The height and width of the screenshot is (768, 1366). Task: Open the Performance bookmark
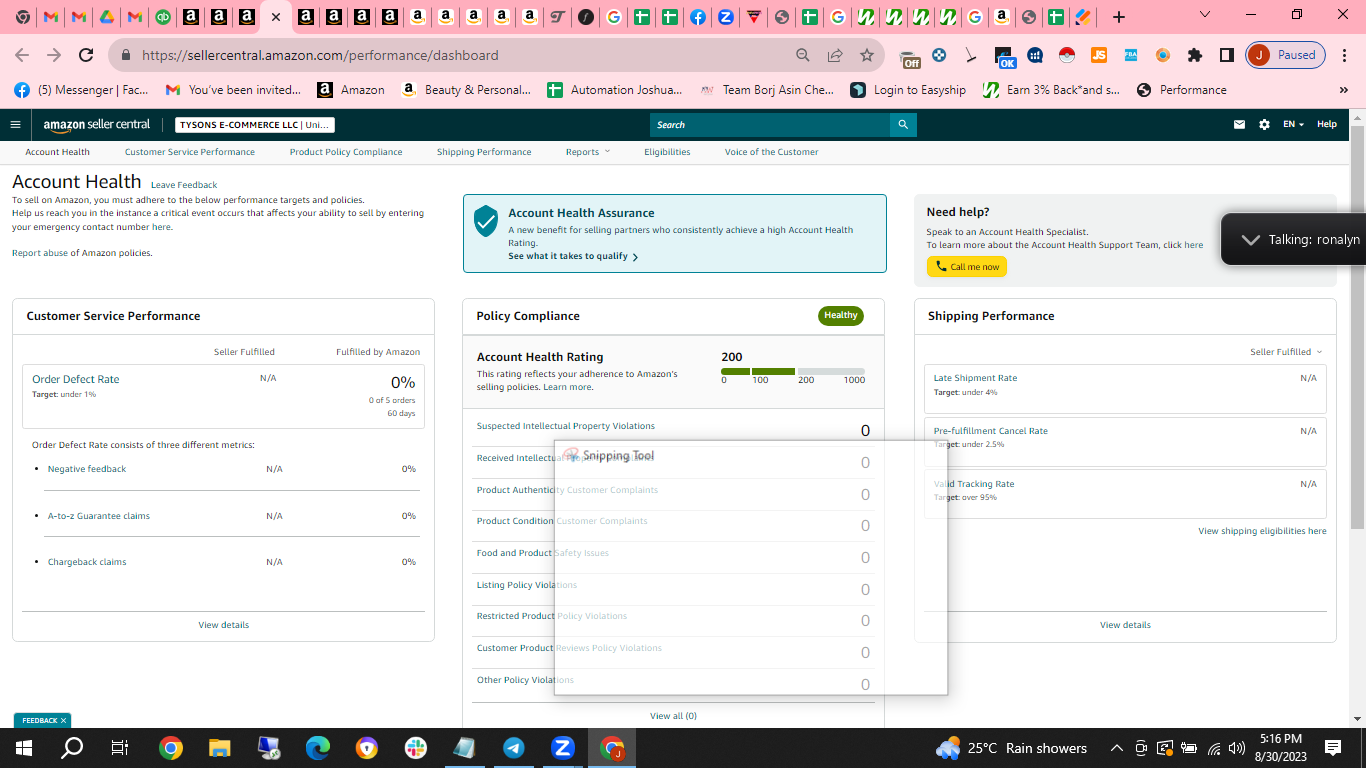coord(1181,90)
